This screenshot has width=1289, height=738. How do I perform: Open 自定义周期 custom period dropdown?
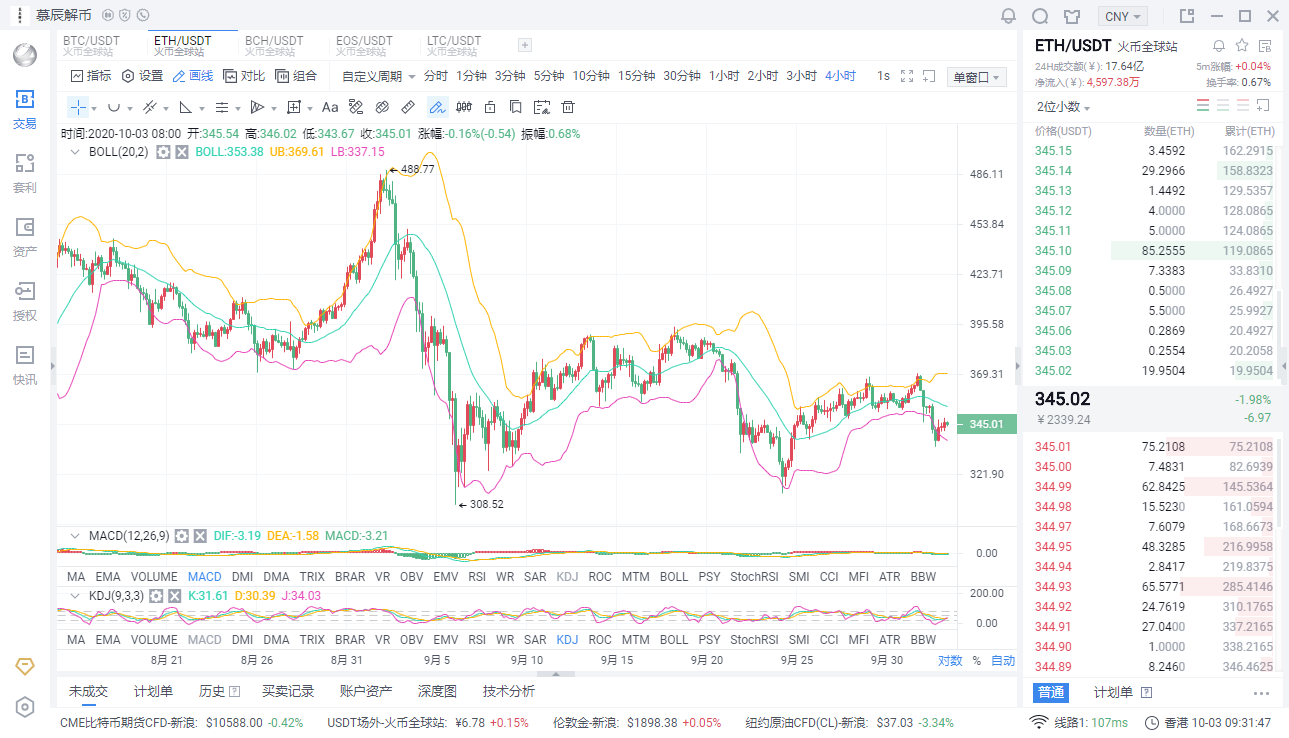coord(379,76)
